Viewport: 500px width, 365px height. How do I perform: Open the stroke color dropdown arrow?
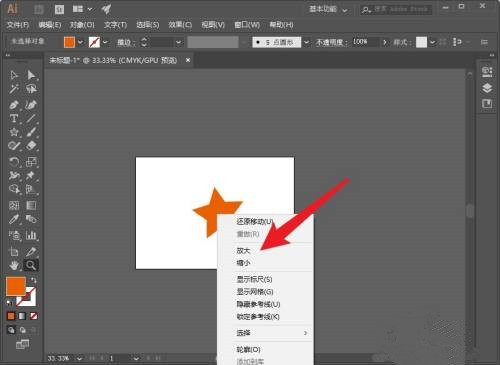105,42
